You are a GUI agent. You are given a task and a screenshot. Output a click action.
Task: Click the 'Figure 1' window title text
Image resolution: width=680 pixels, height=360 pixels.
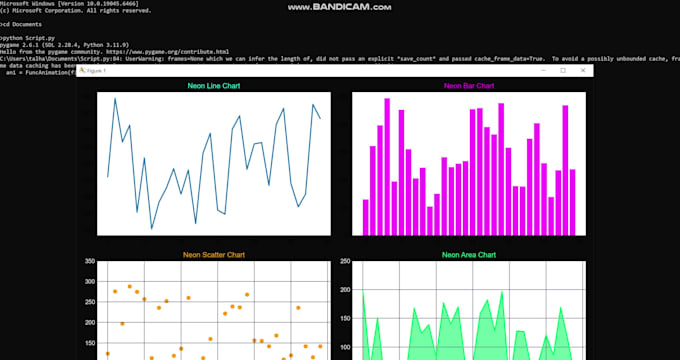[96, 71]
